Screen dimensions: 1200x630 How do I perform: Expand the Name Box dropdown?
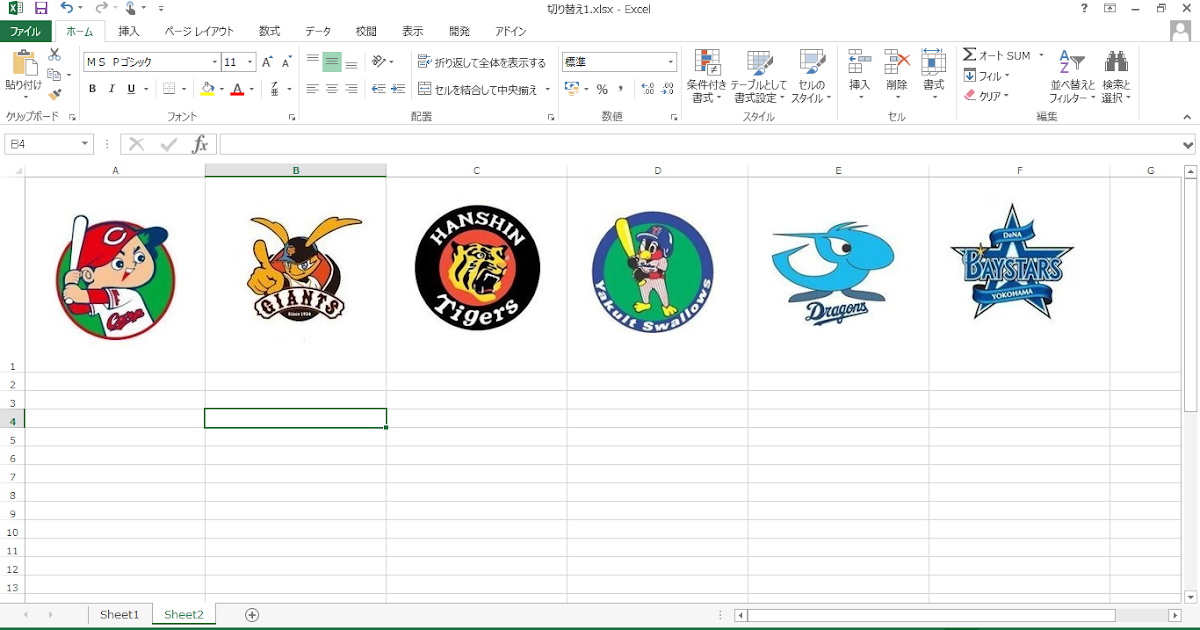(85, 144)
